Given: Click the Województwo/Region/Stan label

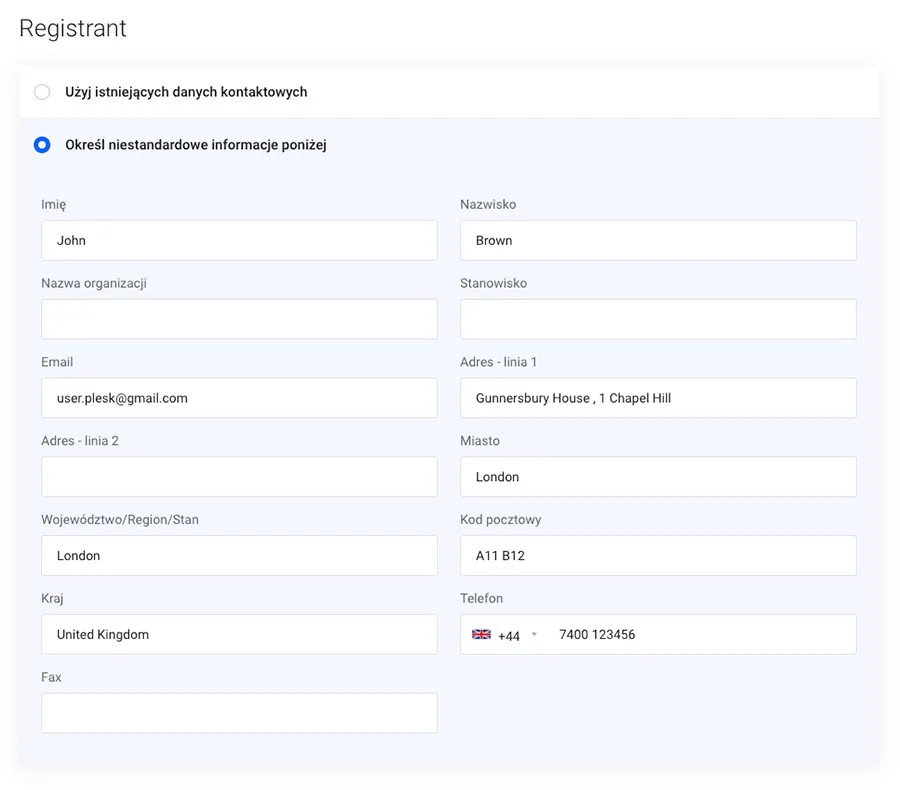Looking at the screenshot, I should (x=120, y=520).
